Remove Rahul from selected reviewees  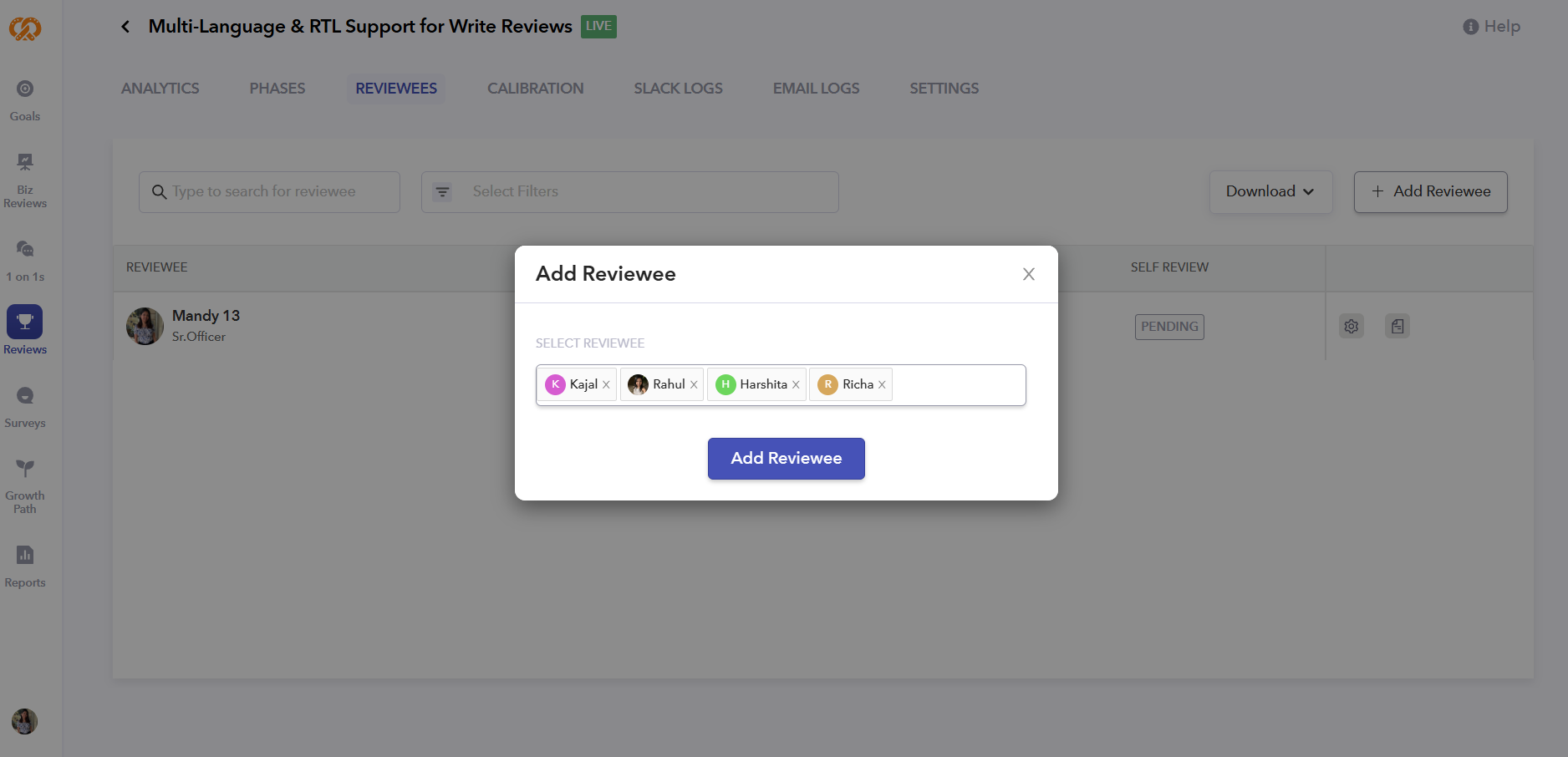point(694,385)
